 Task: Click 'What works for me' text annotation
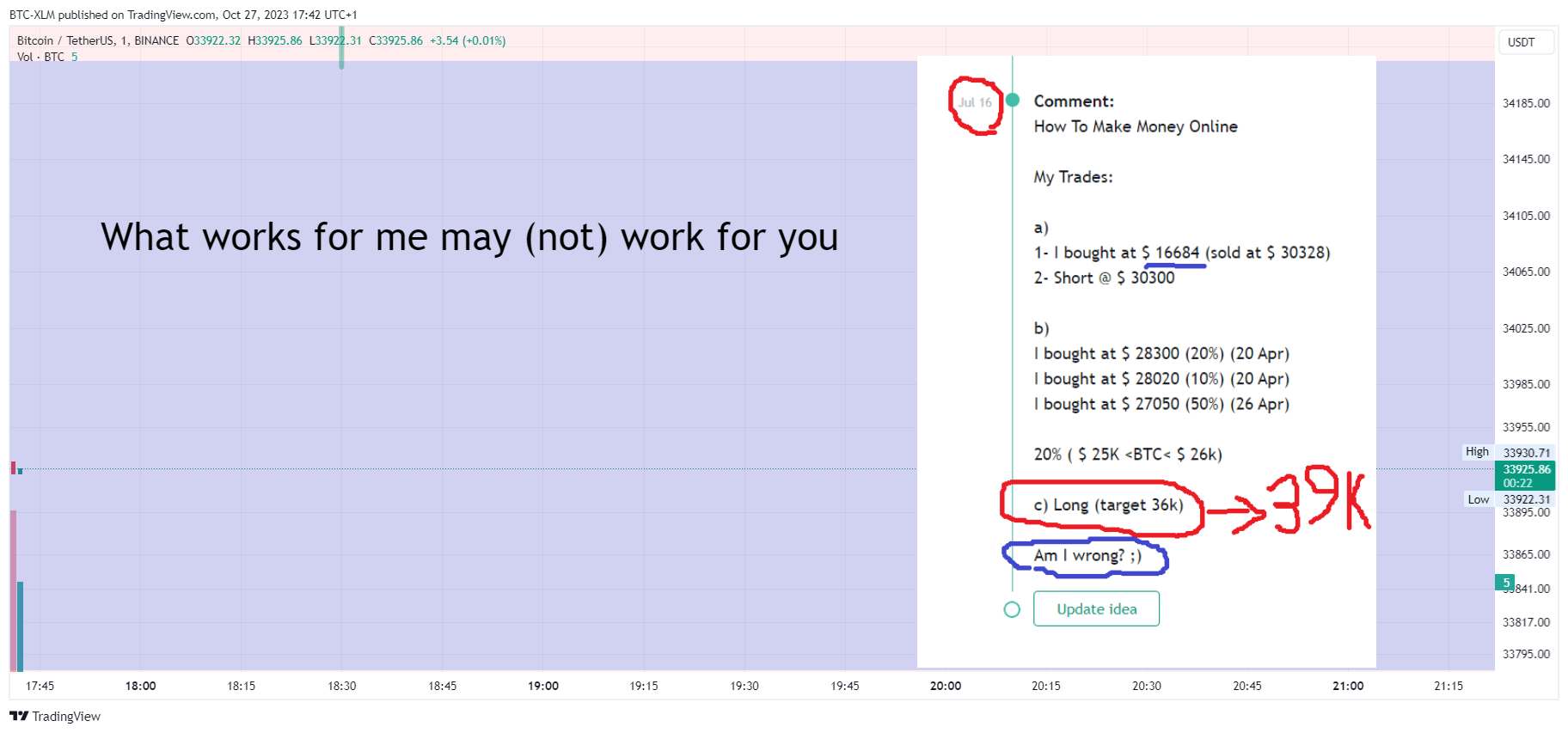(x=469, y=237)
